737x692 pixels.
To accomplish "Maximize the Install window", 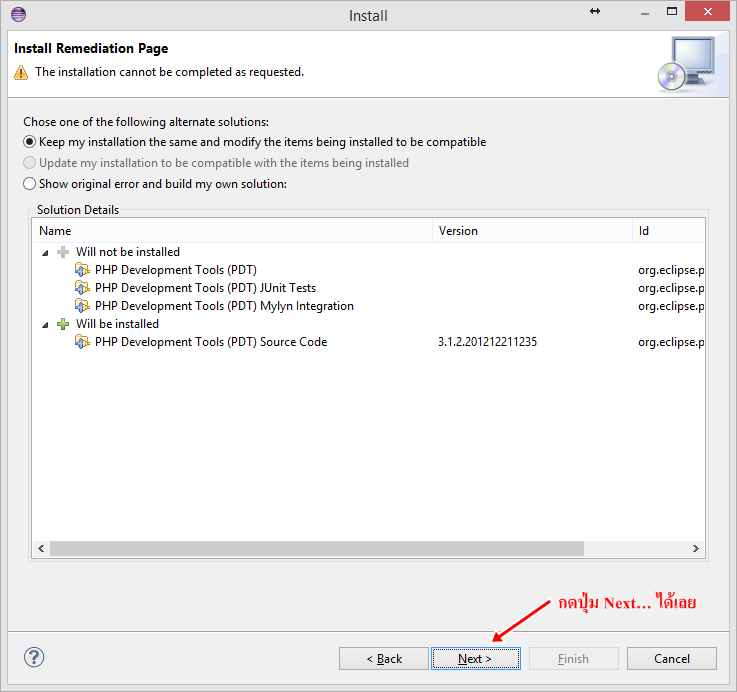I will pos(672,11).
